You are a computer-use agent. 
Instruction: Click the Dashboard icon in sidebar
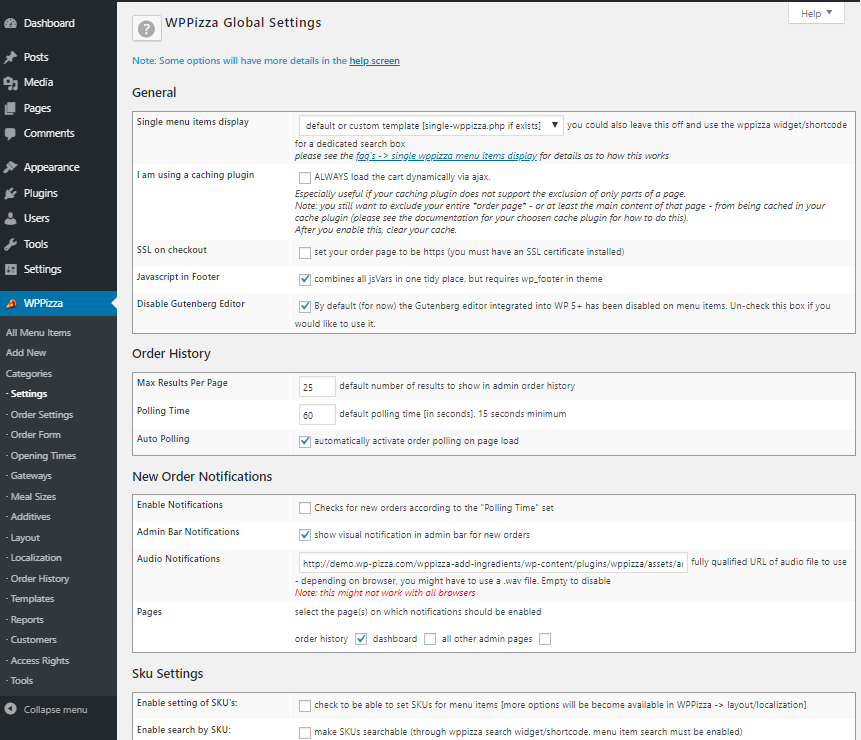tap(11, 23)
